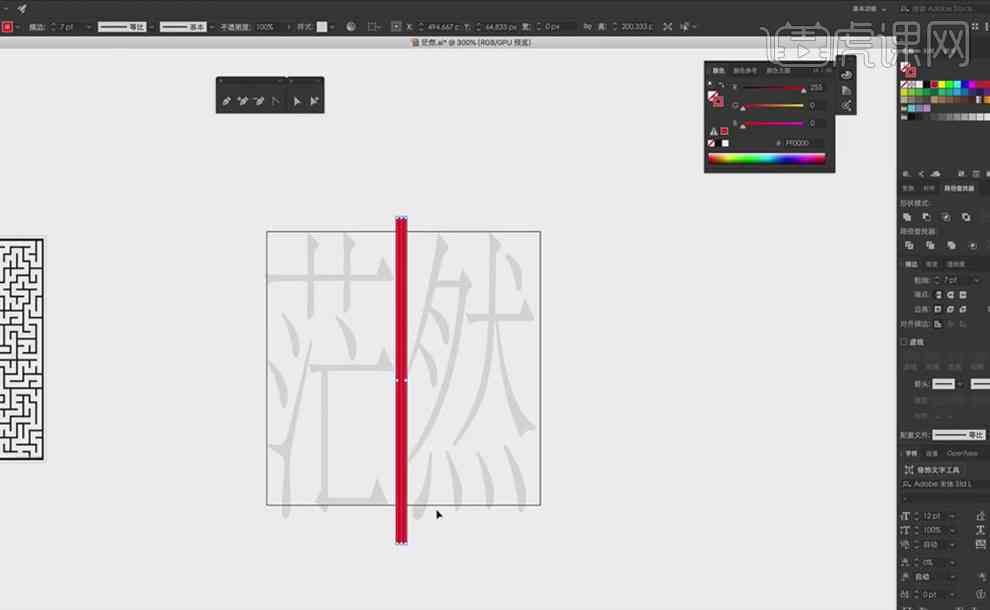
Task: Click the Intersect shape mode icon
Action: [946, 217]
